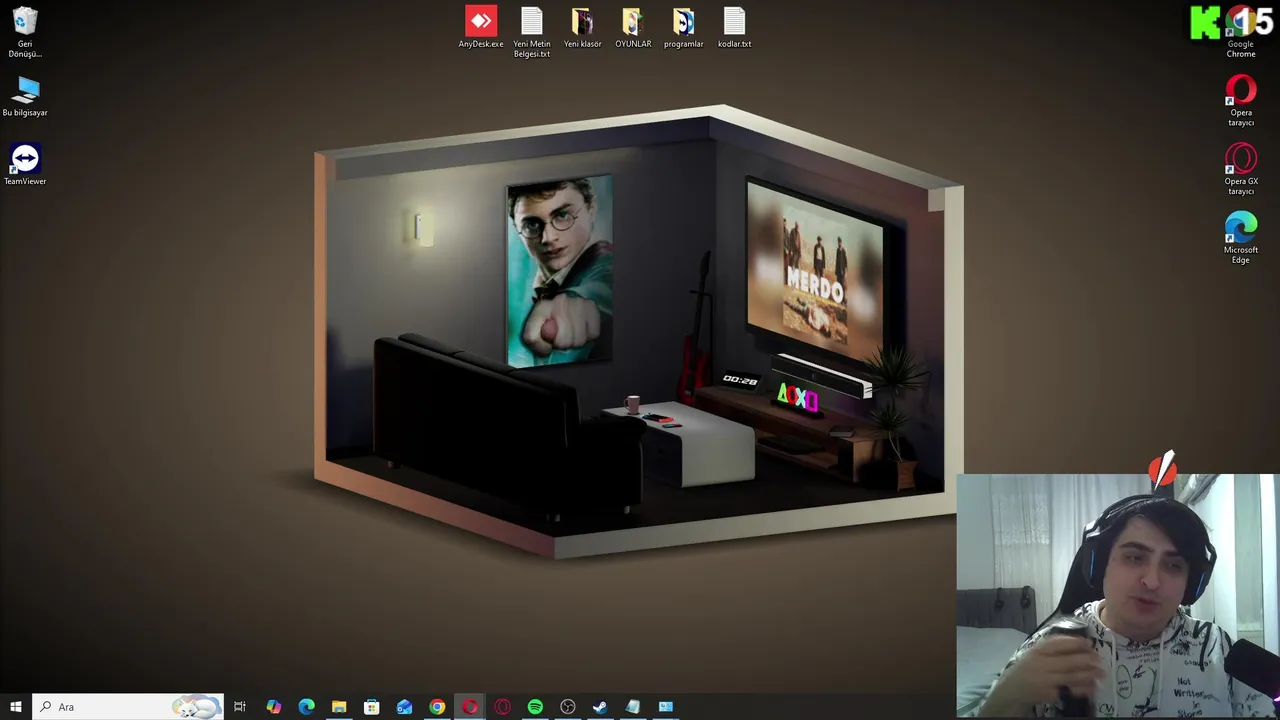Open Copilot from the taskbar
The height and width of the screenshot is (720, 1280).
273,707
